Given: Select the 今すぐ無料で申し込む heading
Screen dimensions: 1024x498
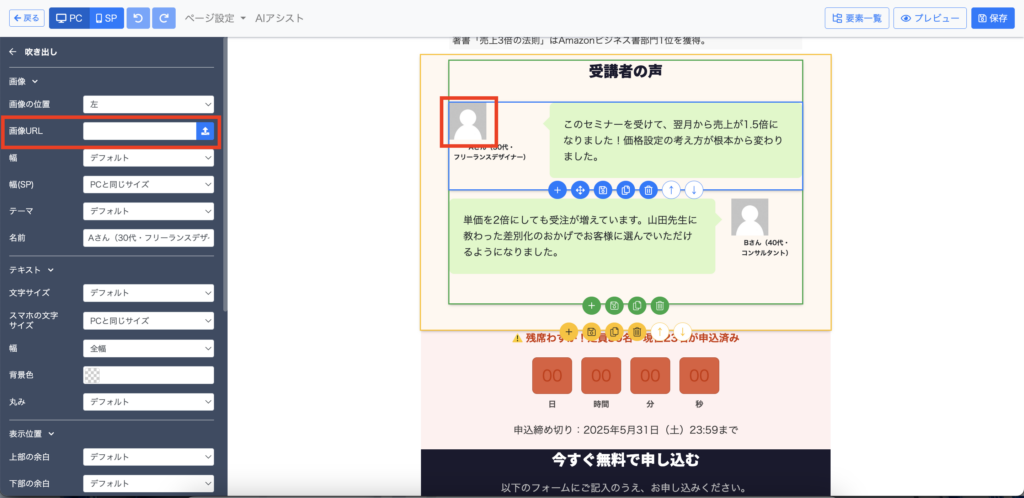Looking at the screenshot, I should click(x=626, y=461).
